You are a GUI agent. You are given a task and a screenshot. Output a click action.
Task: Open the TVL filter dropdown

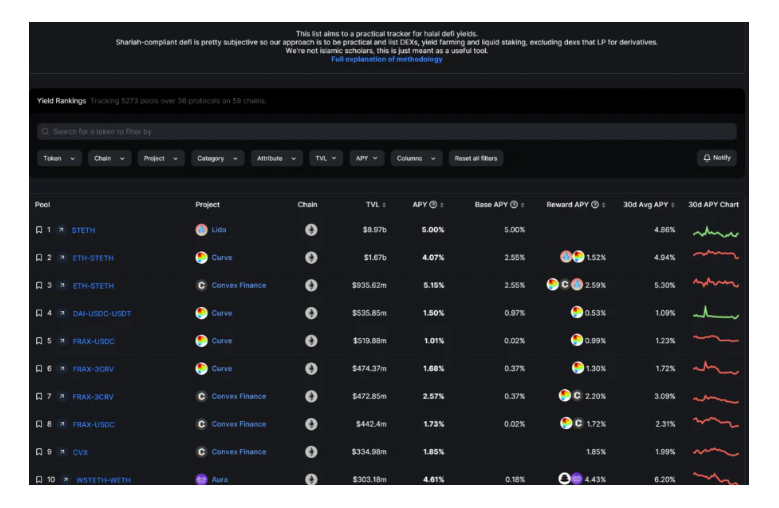pyautogui.click(x=326, y=158)
